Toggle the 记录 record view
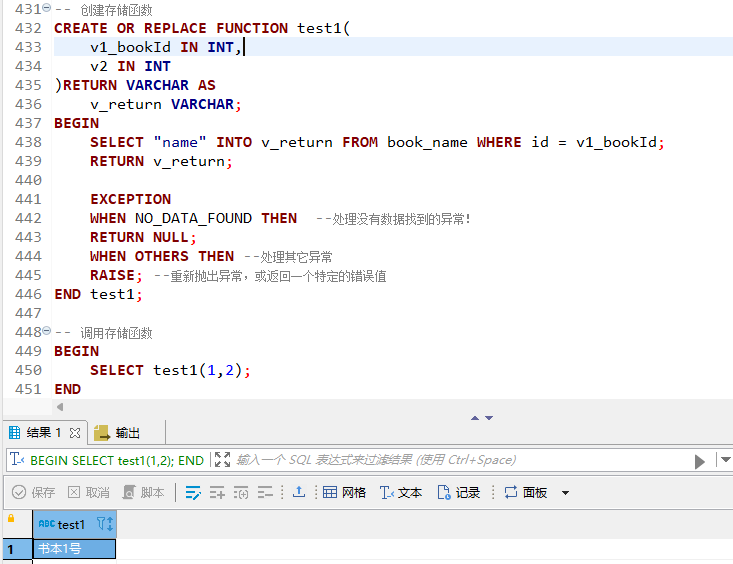Image resolution: width=733 pixels, height=564 pixels. [x=459, y=492]
